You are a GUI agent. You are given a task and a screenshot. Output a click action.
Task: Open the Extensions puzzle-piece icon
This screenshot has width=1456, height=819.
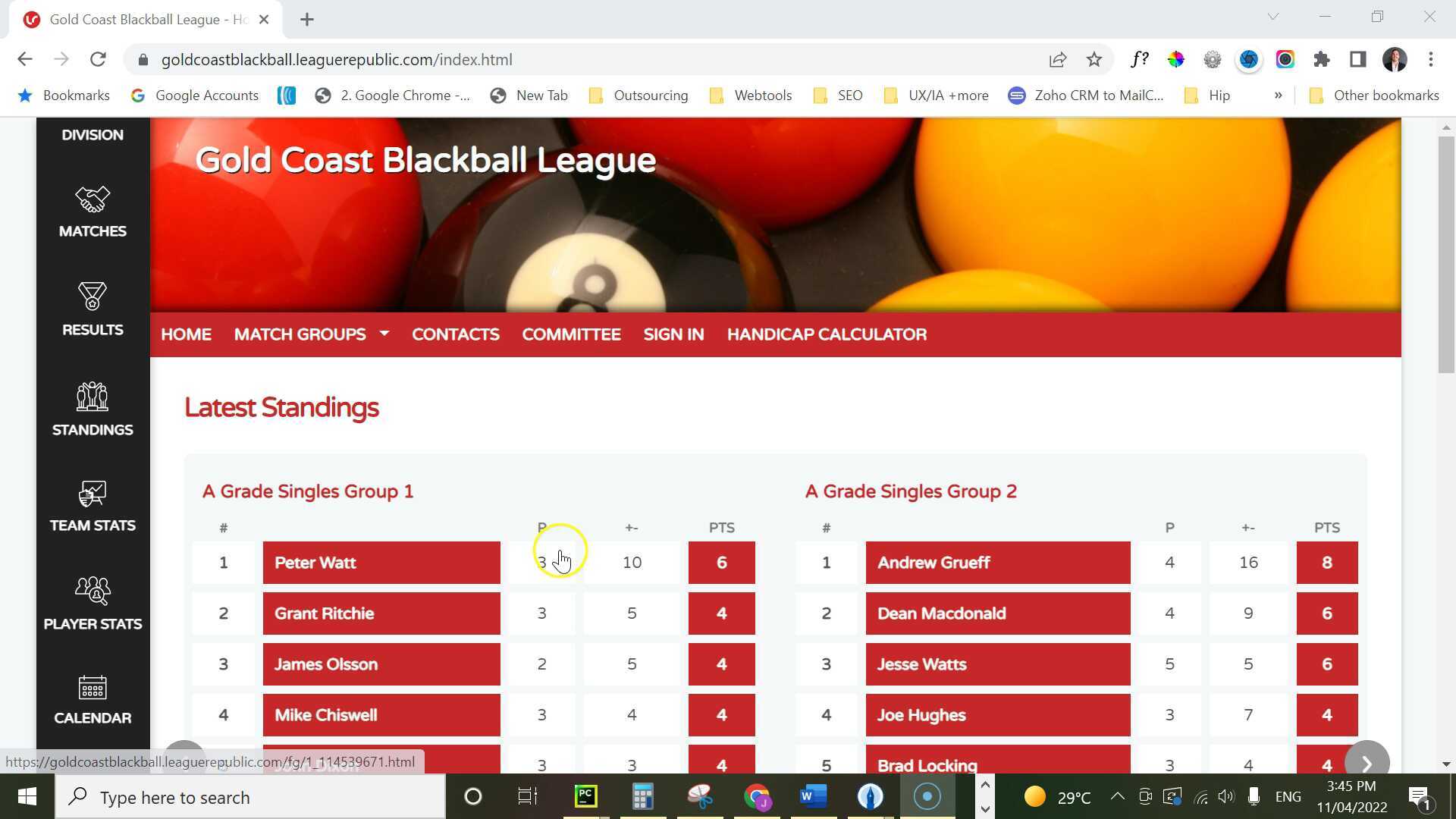pos(1322,59)
